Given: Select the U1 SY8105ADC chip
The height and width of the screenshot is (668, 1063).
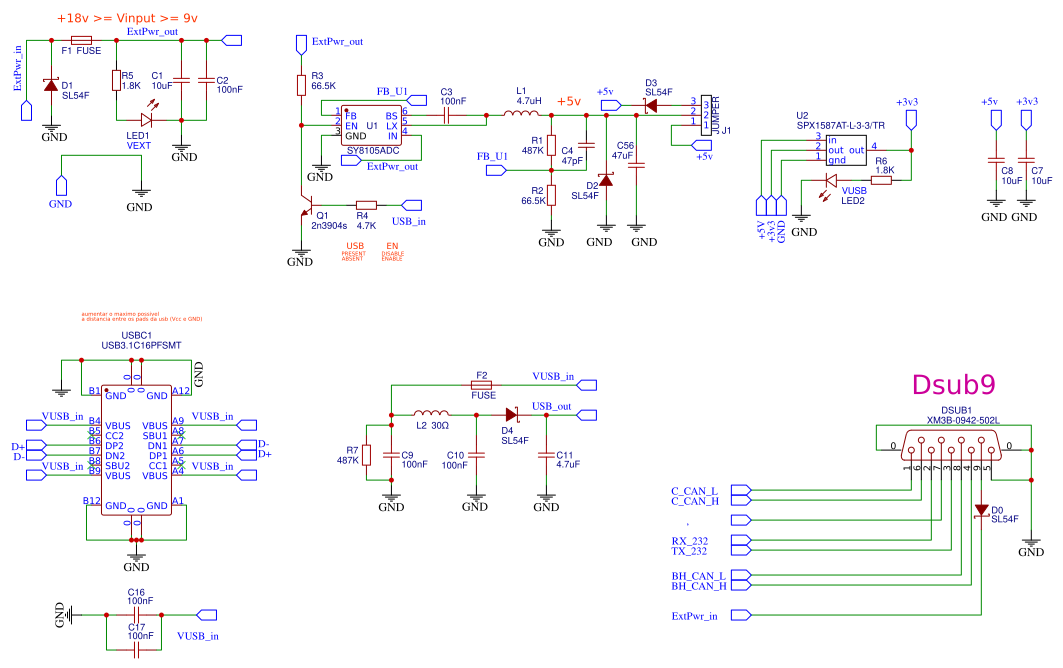Looking at the screenshot, I should pyautogui.click(x=372, y=126).
